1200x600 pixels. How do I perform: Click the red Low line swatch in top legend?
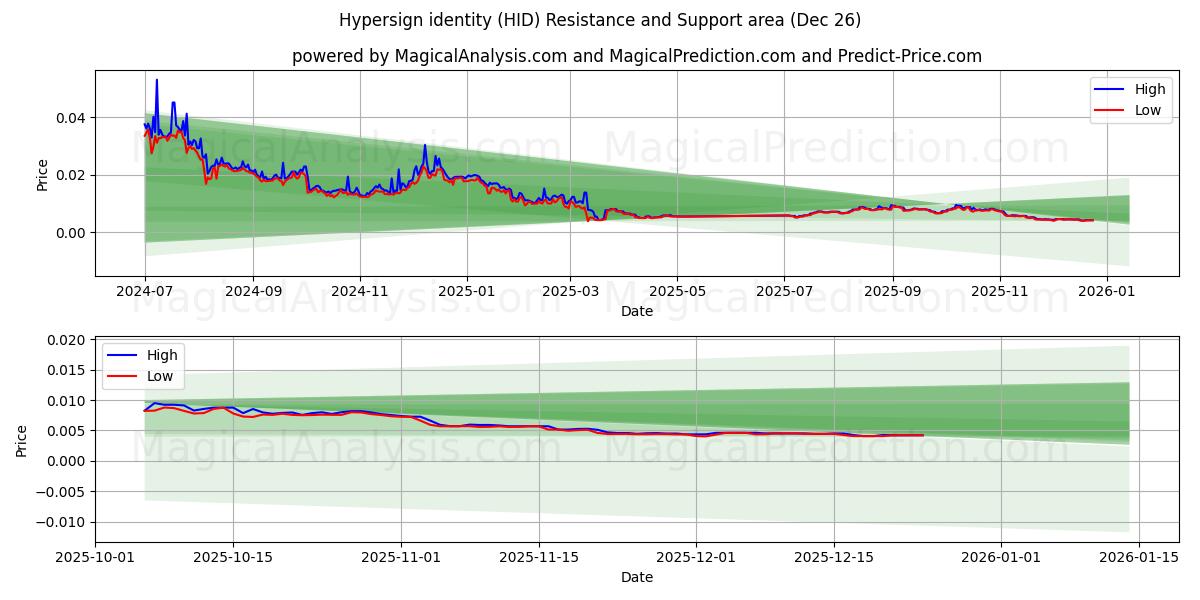coord(1109,110)
